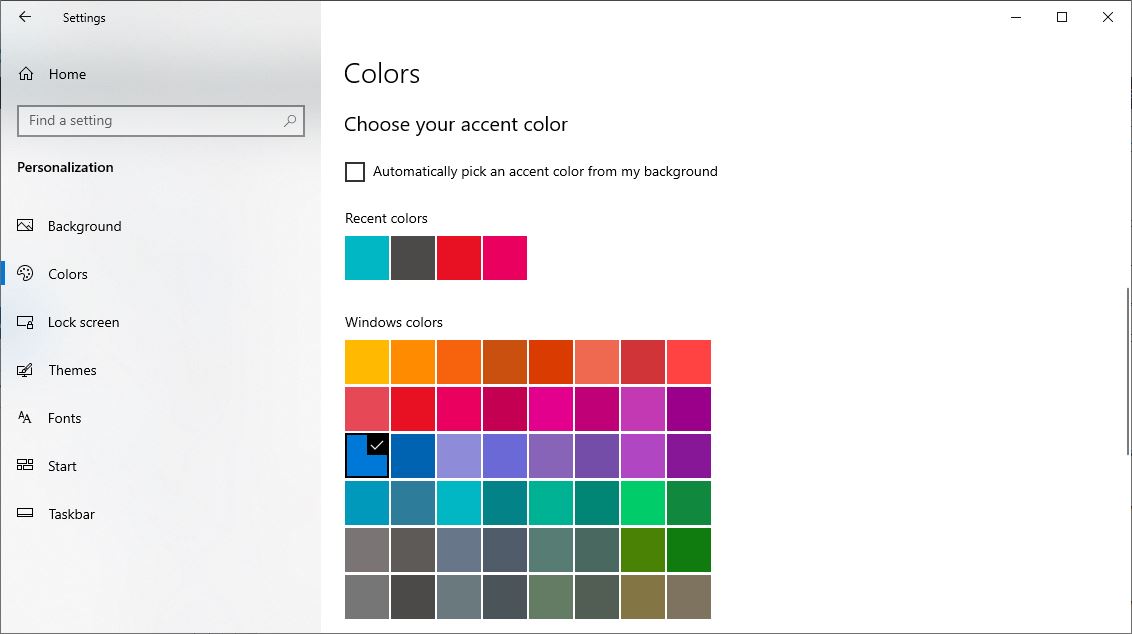1132x634 pixels.
Task: Click the back arrow icon
Action: [x=25, y=17]
